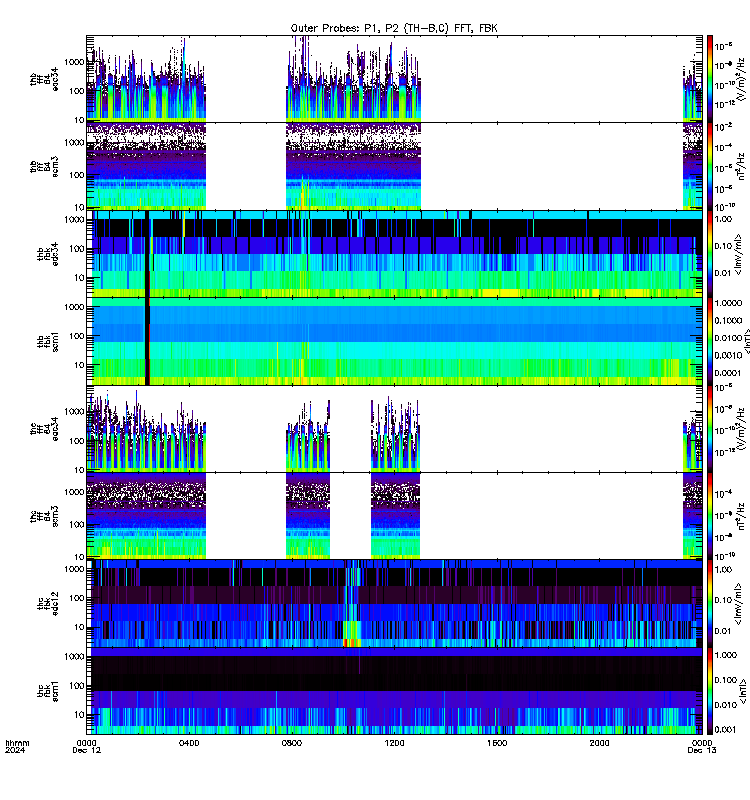Click the 'Dec 13' date label
The image size is (750, 800).
click(702, 750)
